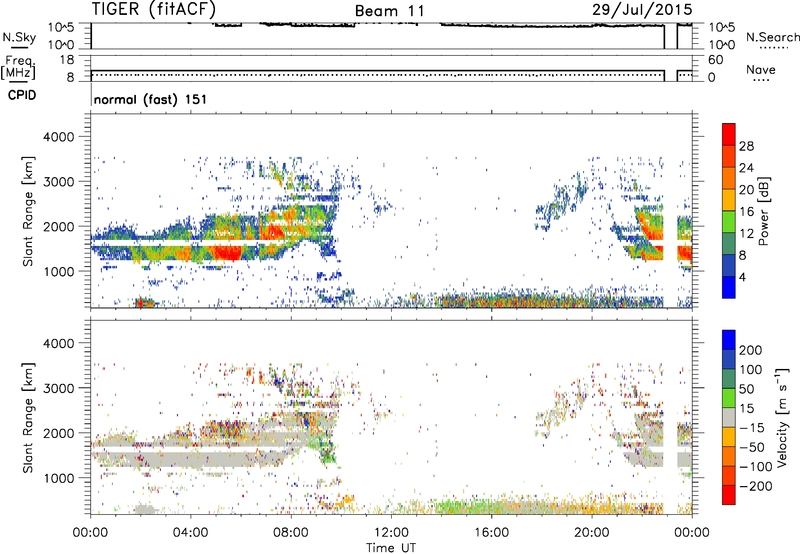The image size is (800, 554).
Task: Click the '04:00' time tick label
Action: click(191, 533)
